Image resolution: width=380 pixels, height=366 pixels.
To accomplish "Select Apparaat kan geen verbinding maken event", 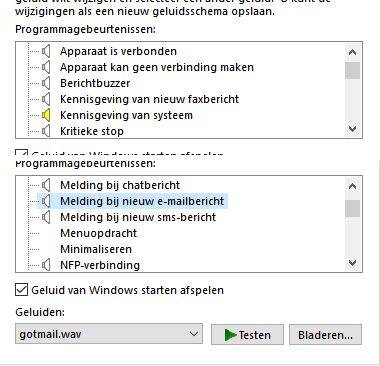I will click(157, 67).
